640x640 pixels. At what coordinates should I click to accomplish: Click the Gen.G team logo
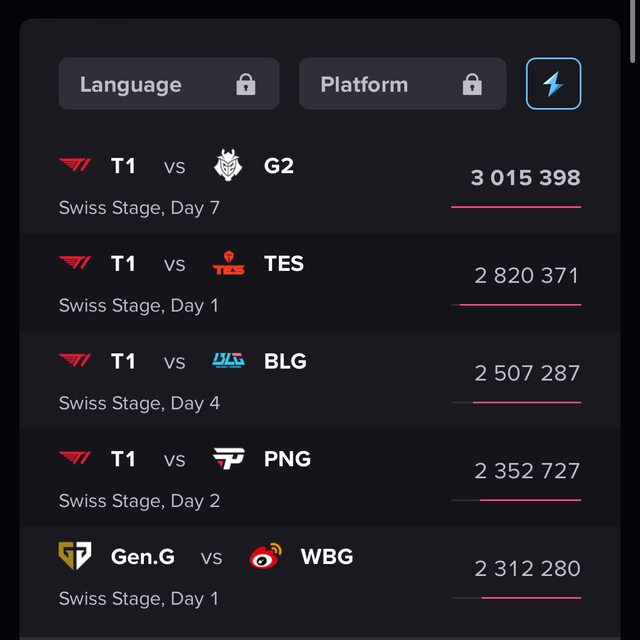(x=75, y=556)
